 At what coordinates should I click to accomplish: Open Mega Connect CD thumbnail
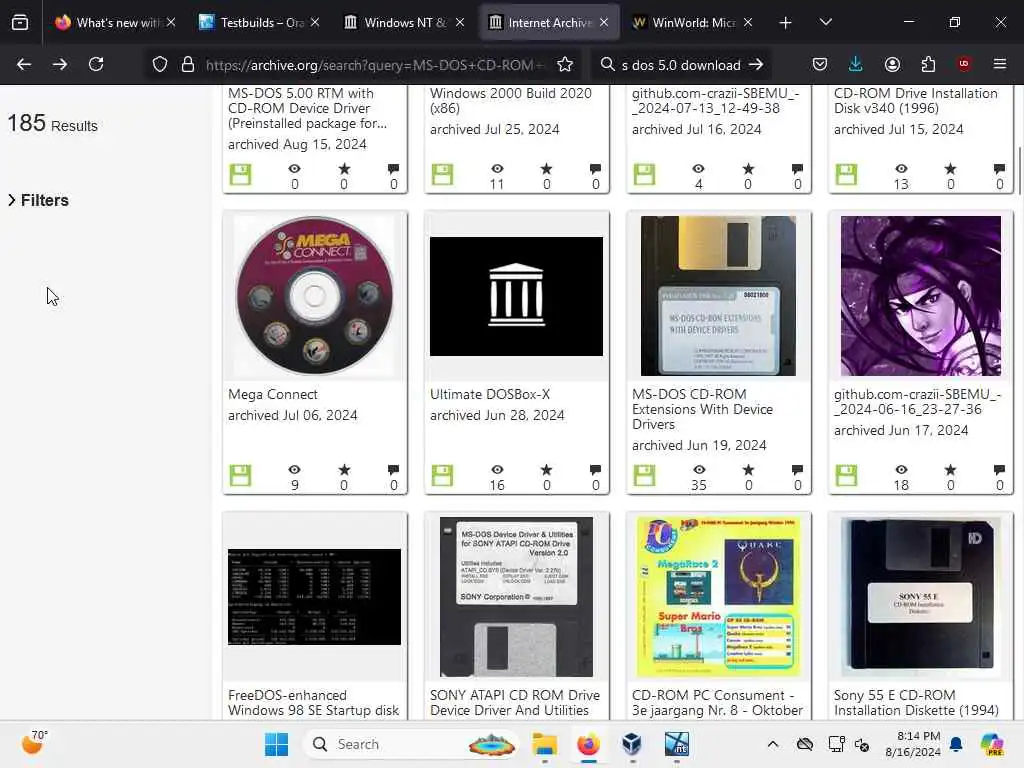click(314, 296)
